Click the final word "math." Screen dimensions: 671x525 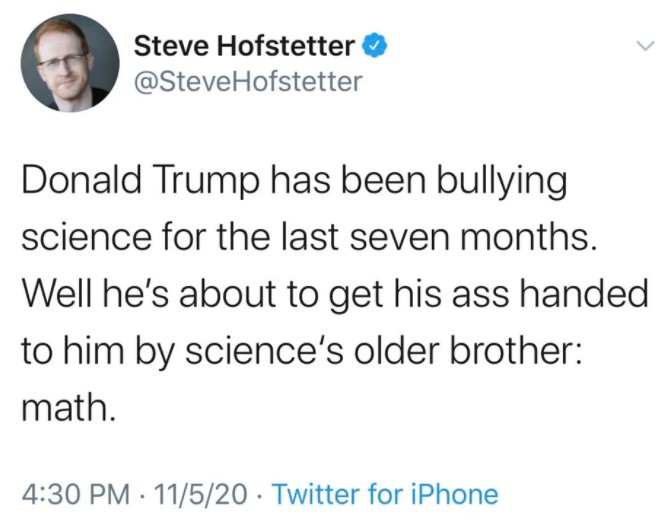point(68,406)
